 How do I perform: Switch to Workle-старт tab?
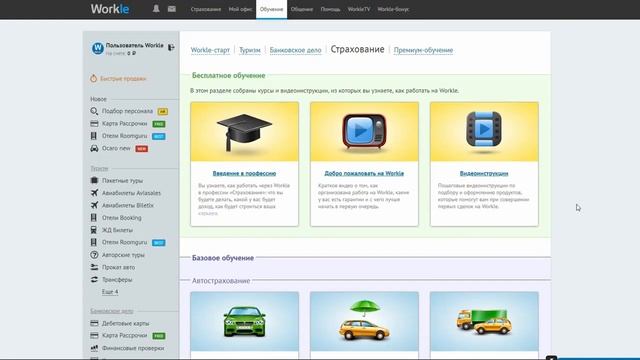[210, 50]
